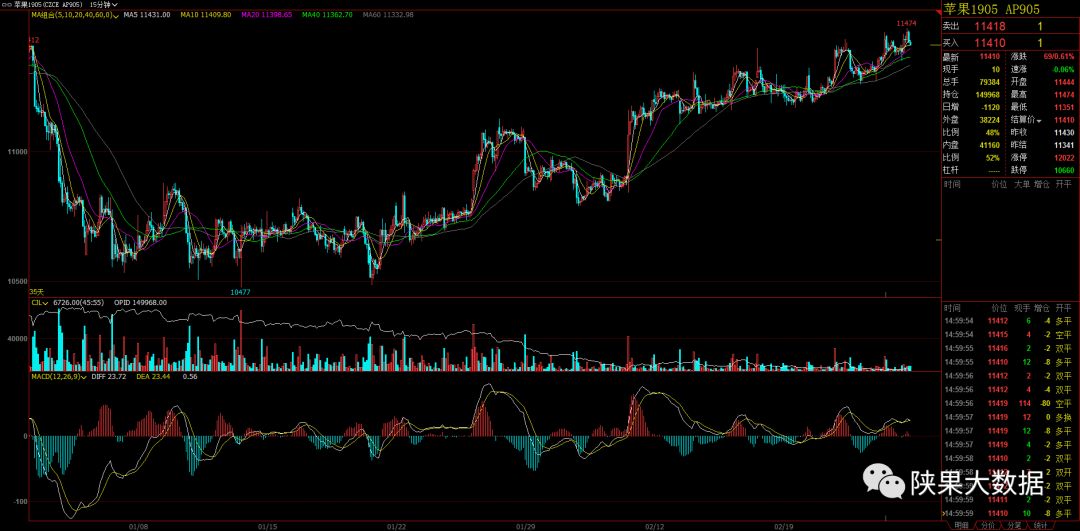1080x531 pixels.
Task: Open the MACD(12,26,9) indicator dropdown
Action: pos(58,377)
